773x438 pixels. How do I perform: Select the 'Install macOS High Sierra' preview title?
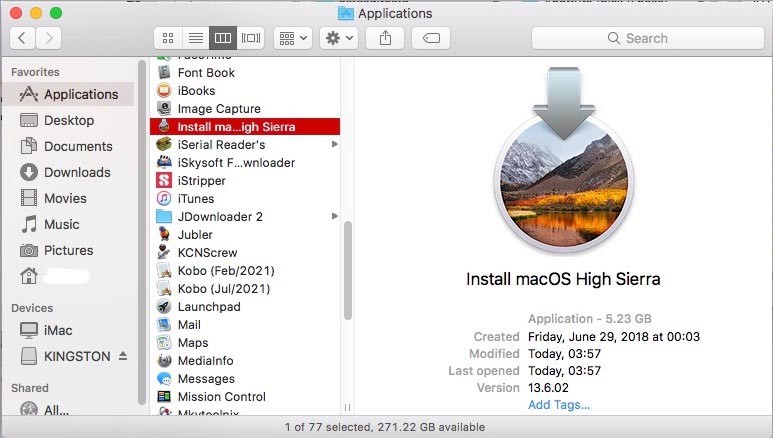tap(563, 279)
